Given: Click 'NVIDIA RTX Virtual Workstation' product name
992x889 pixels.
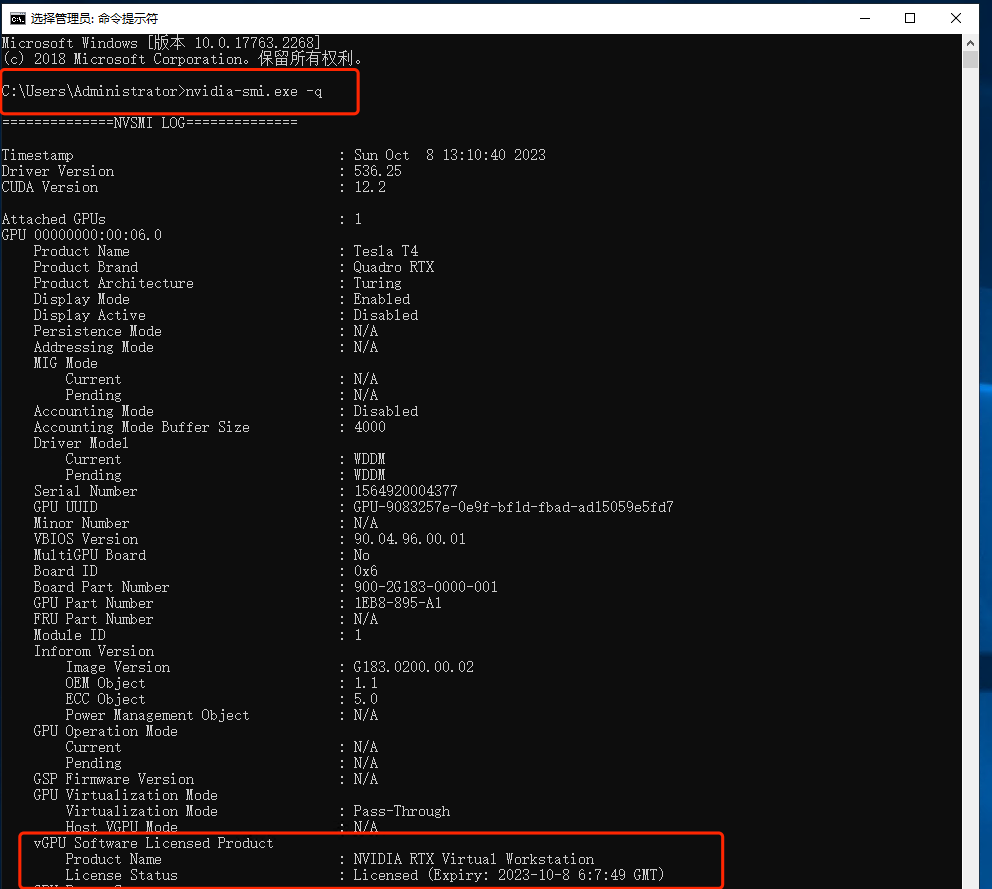Looking at the screenshot, I should (474, 859).
